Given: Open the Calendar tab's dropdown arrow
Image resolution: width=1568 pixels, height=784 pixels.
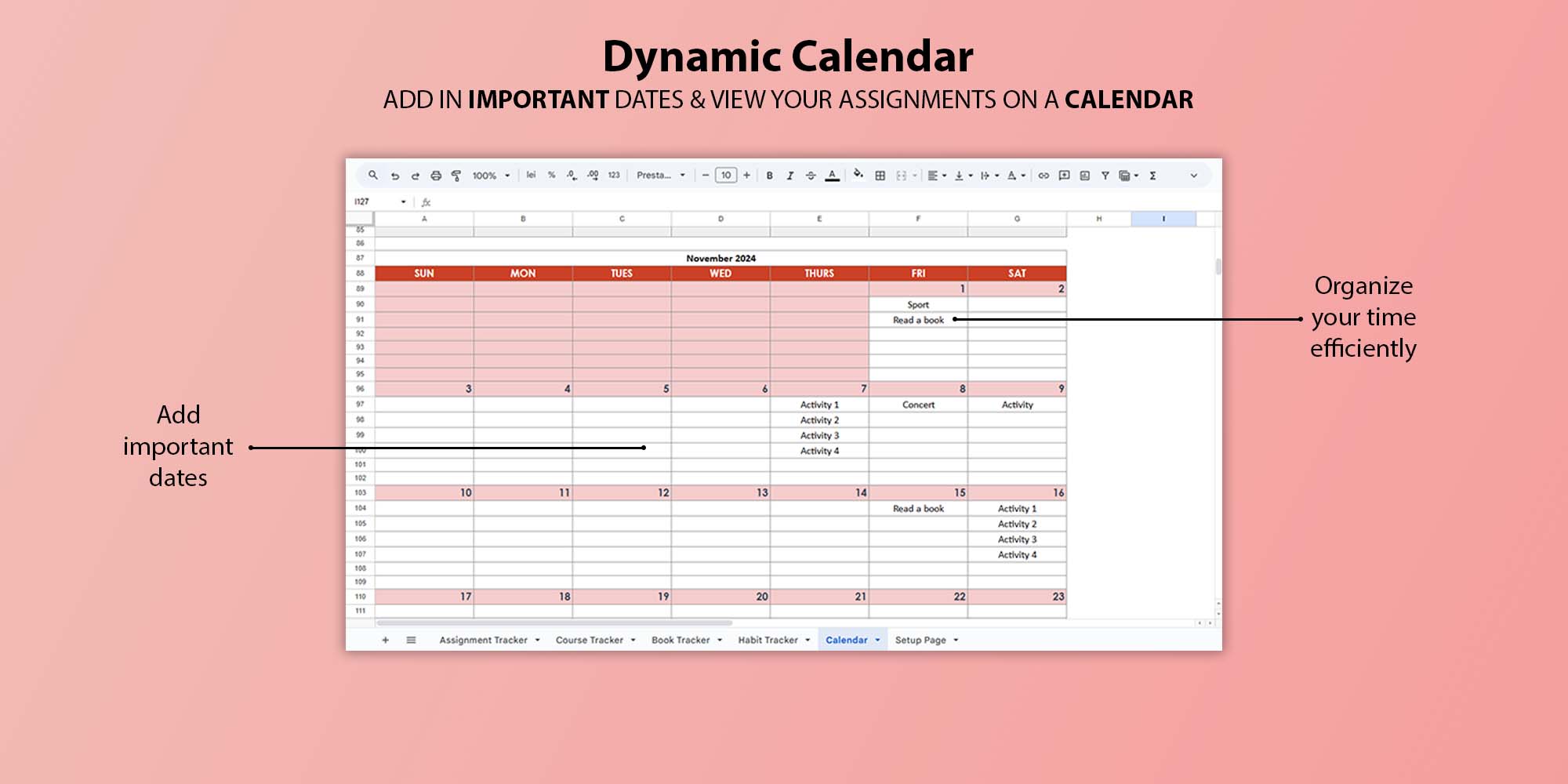Looking at the screenshot, I should 877,641.
